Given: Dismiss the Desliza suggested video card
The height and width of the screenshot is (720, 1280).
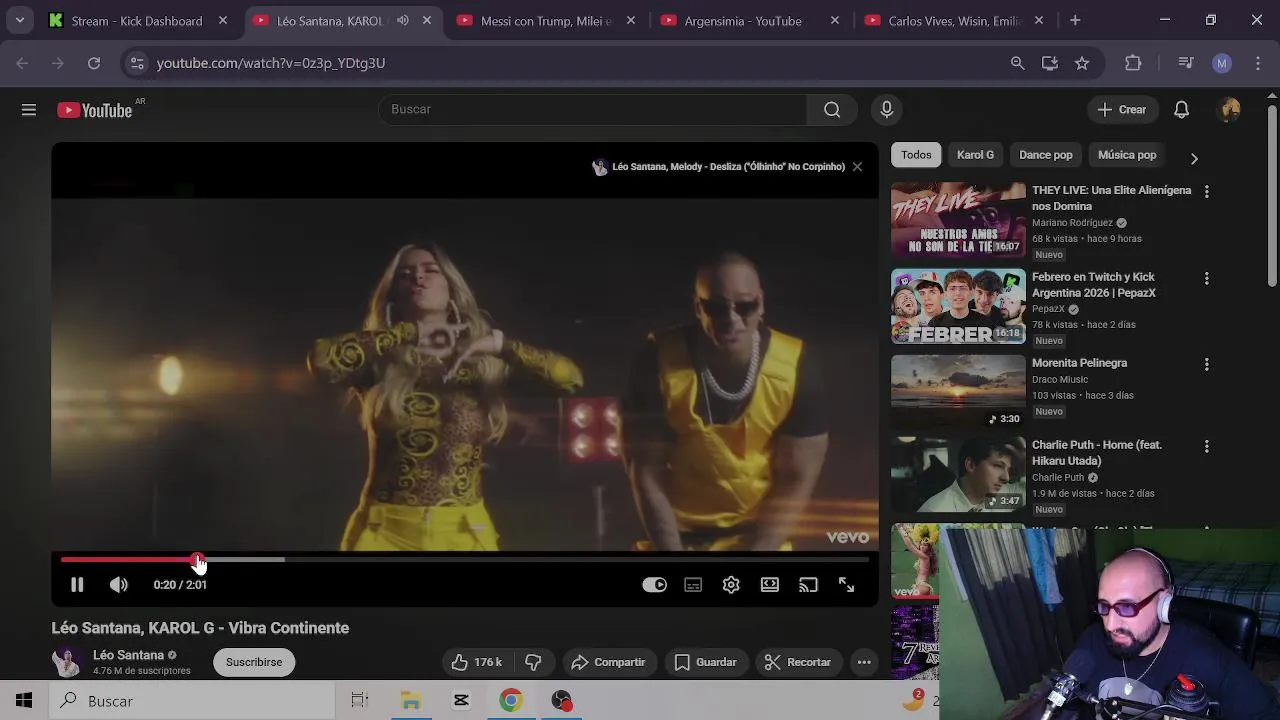Looking at the screenshot, I should (857, 167).
